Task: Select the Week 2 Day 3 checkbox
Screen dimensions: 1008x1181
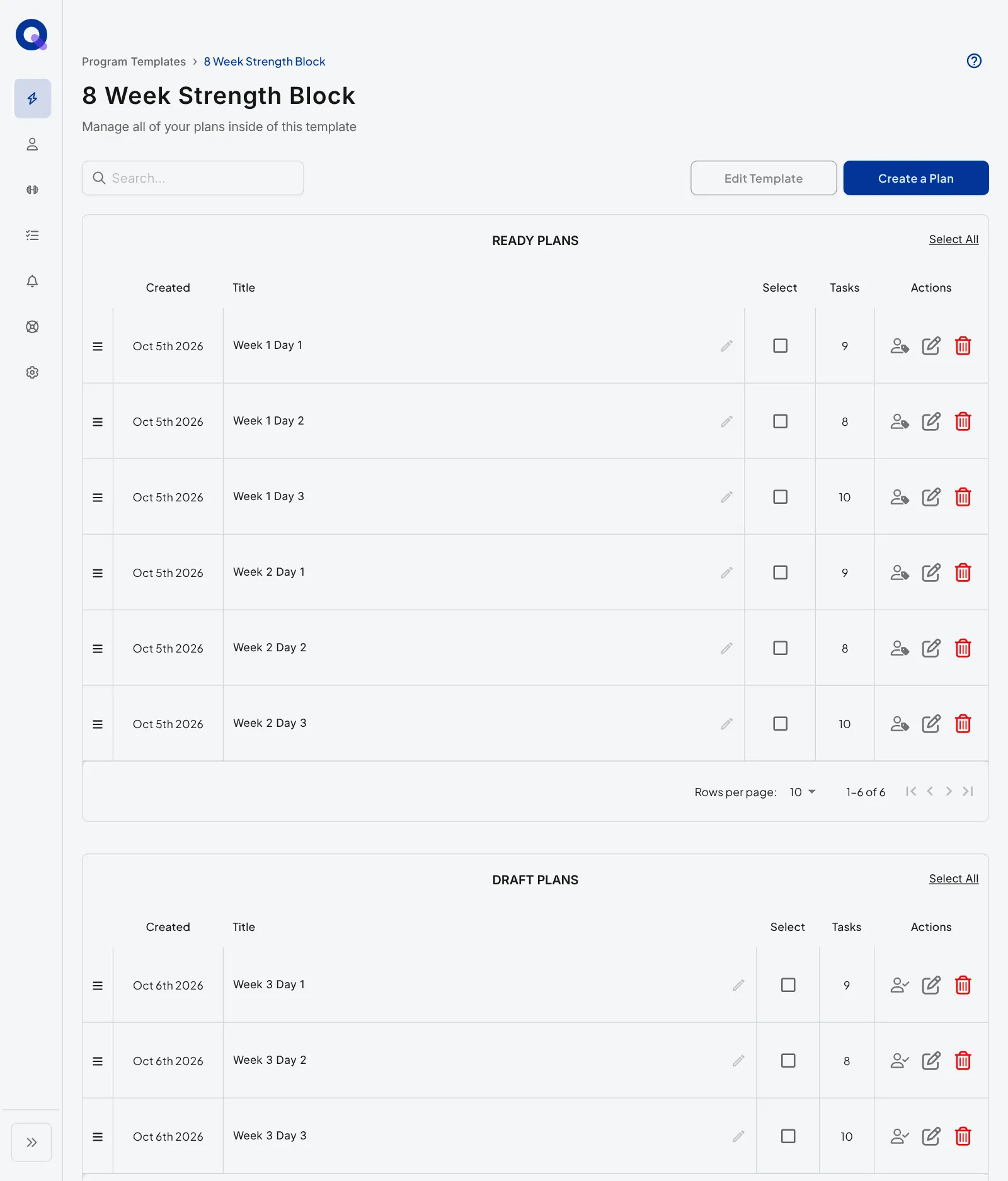Action: point(780,724)
